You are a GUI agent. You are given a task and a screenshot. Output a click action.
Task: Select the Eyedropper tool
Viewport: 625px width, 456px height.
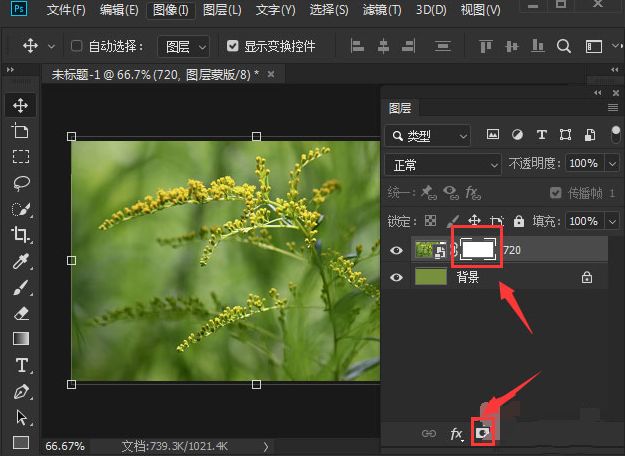(x=21, y=261)
